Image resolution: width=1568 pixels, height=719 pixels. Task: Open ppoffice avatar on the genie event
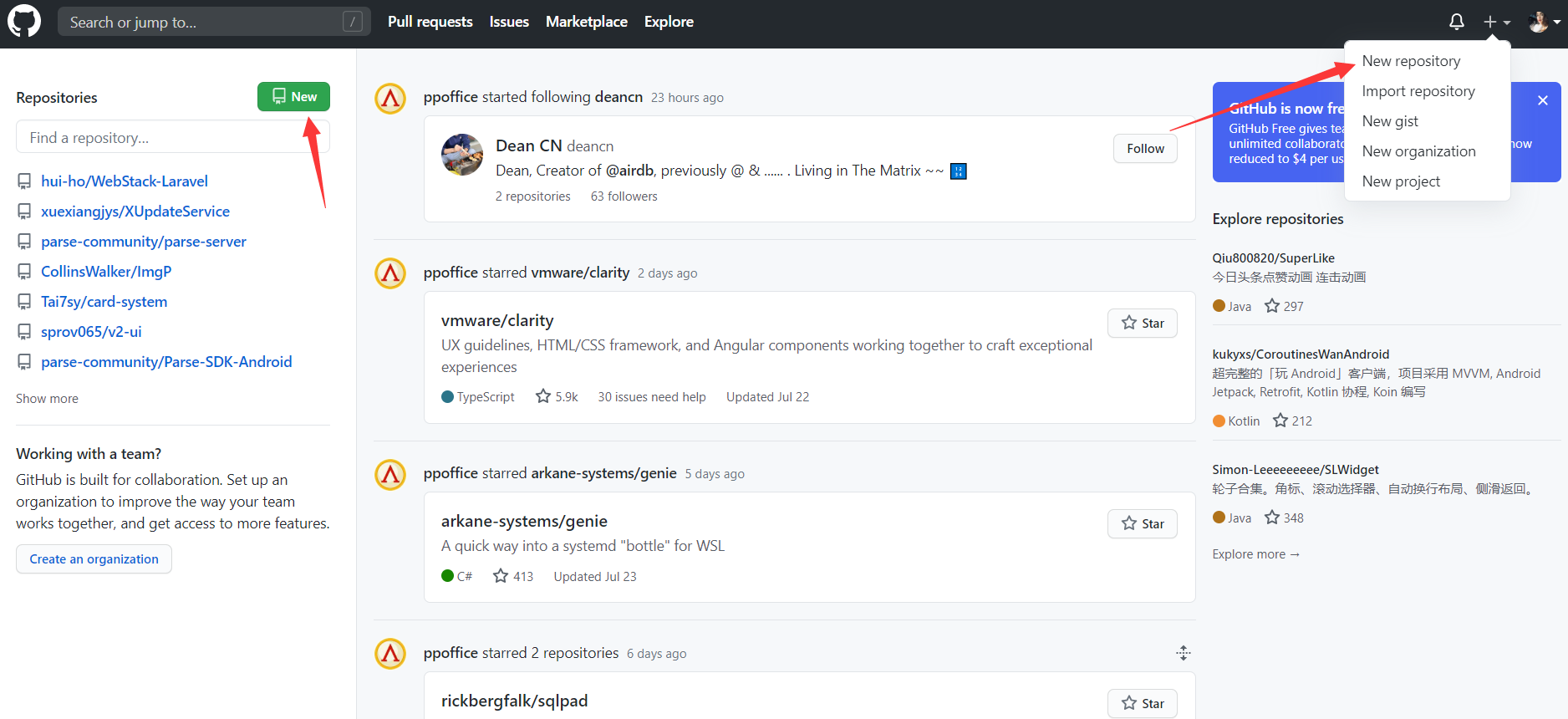coord(390,475)
